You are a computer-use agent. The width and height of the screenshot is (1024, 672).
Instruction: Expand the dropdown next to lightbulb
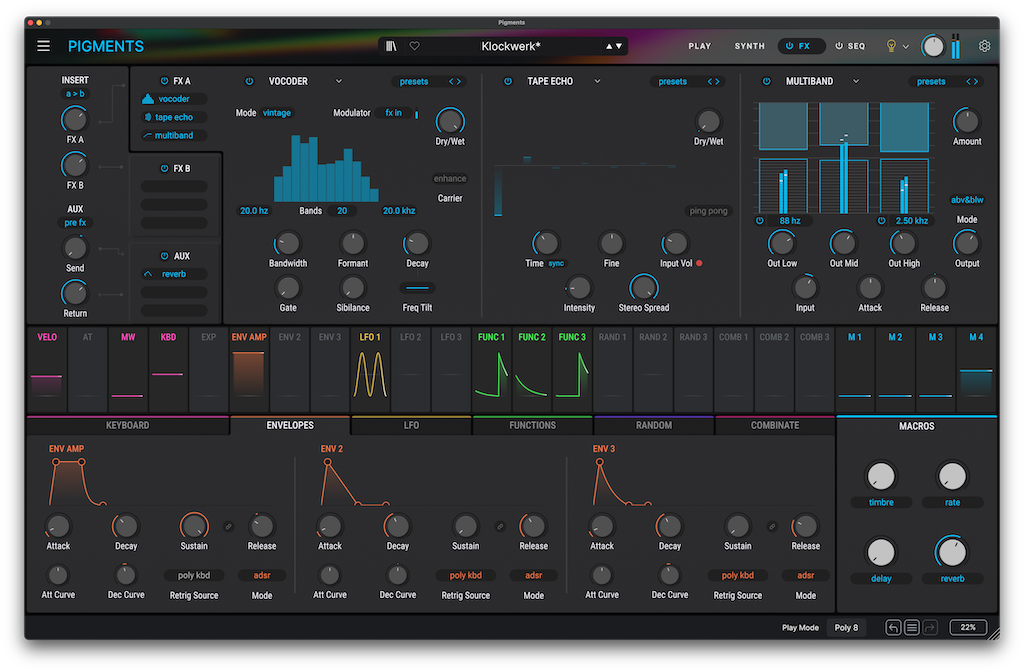[906, 46]
